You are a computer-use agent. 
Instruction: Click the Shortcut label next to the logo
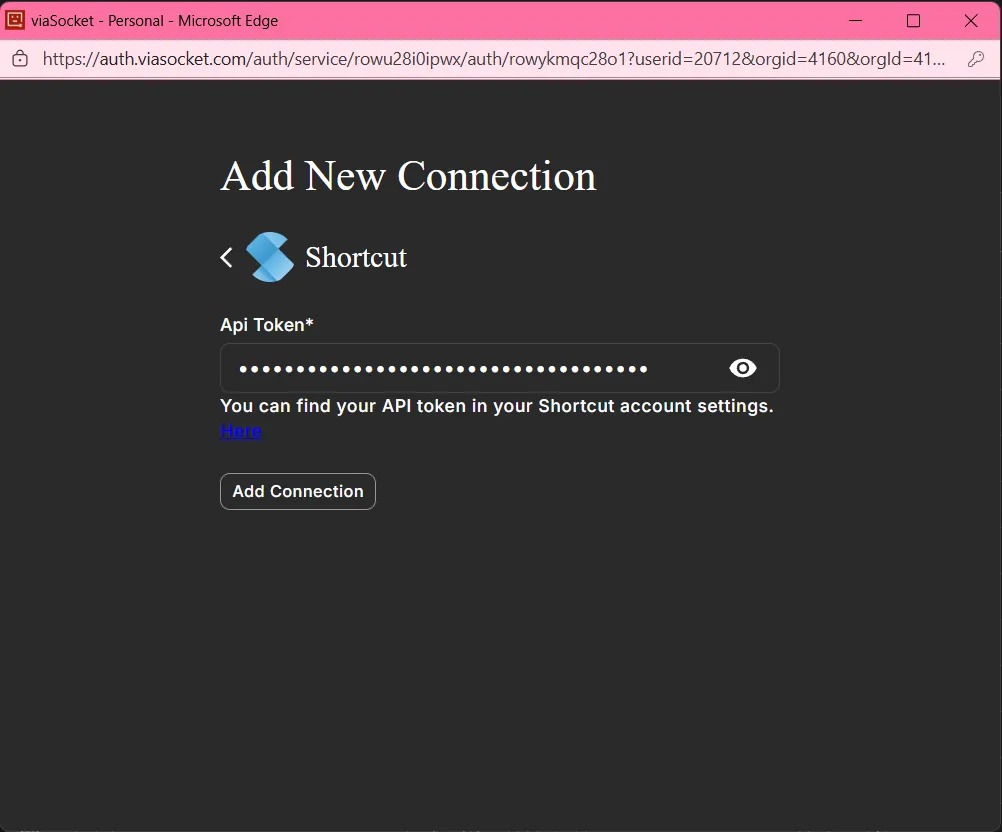click(356, 257)
